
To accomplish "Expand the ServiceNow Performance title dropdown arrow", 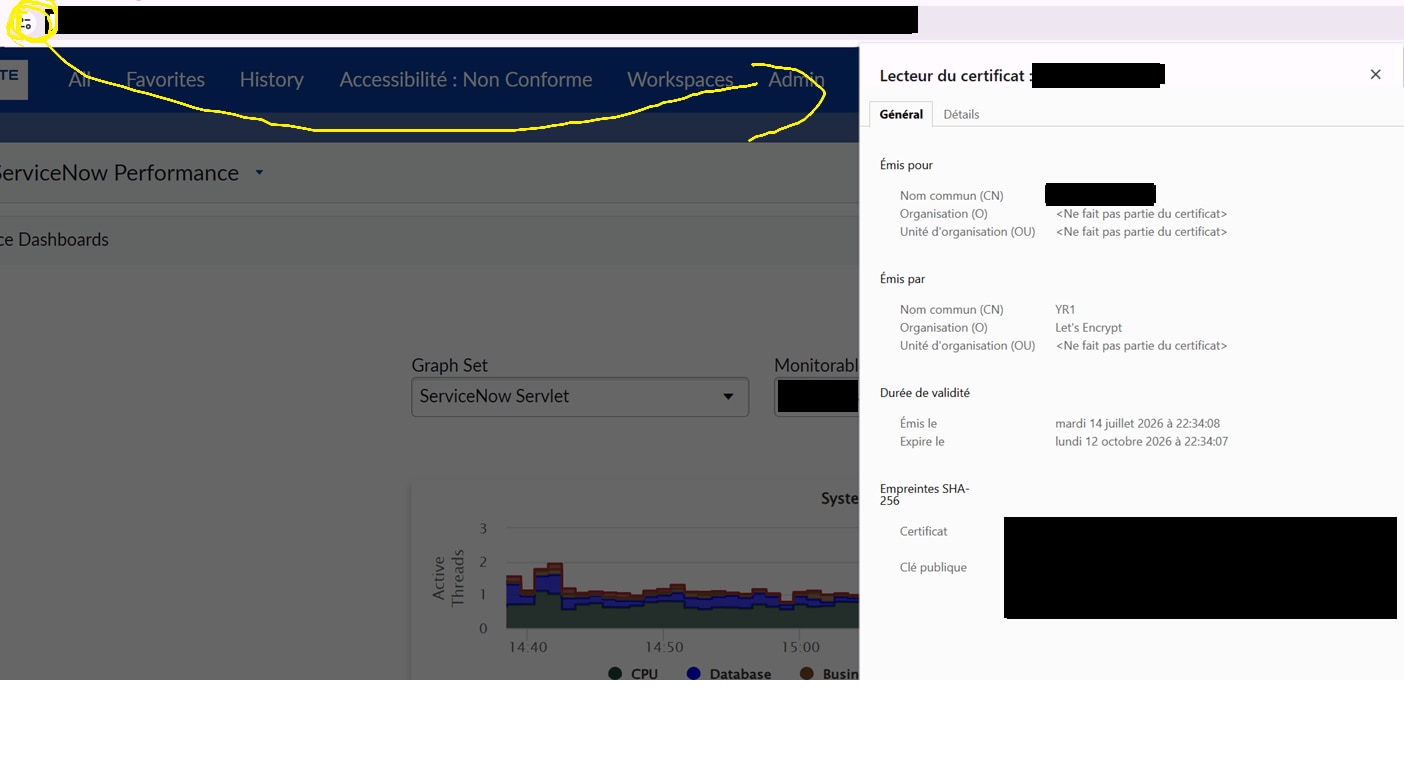I will tap(259, 172).
